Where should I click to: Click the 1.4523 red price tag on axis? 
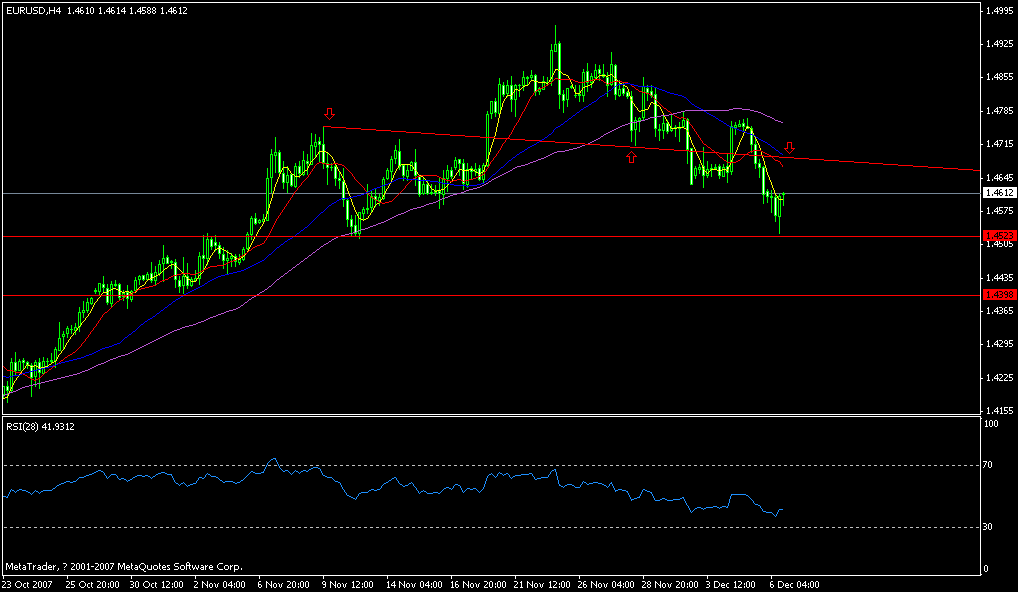pos(998,236)
